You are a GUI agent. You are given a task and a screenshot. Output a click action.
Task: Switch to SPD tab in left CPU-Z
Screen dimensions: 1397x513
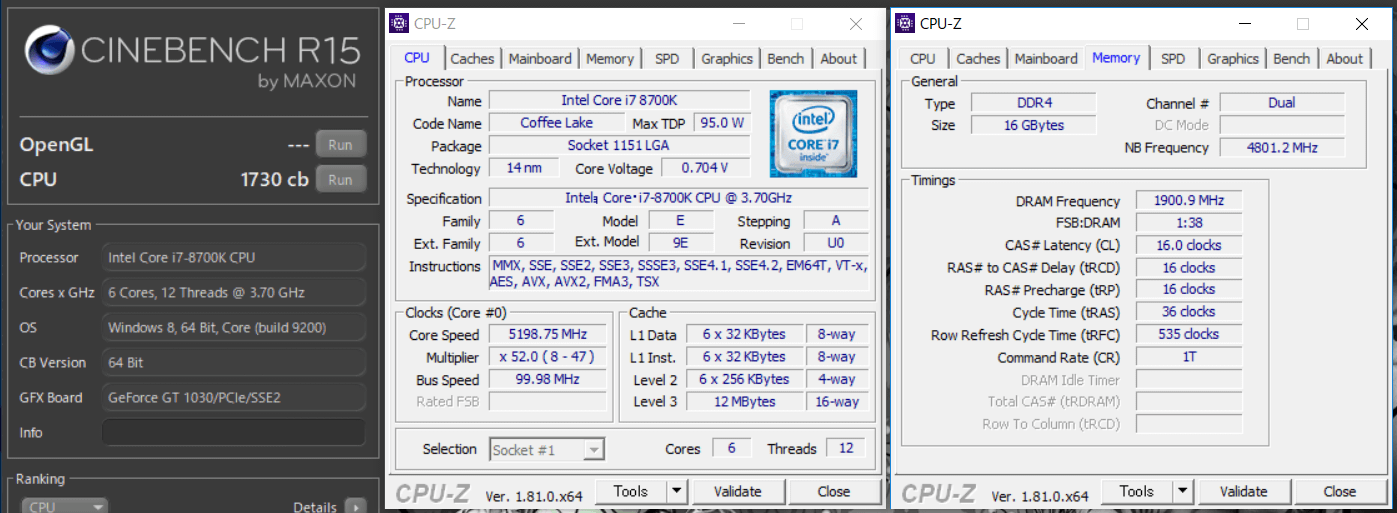(667, 59)
